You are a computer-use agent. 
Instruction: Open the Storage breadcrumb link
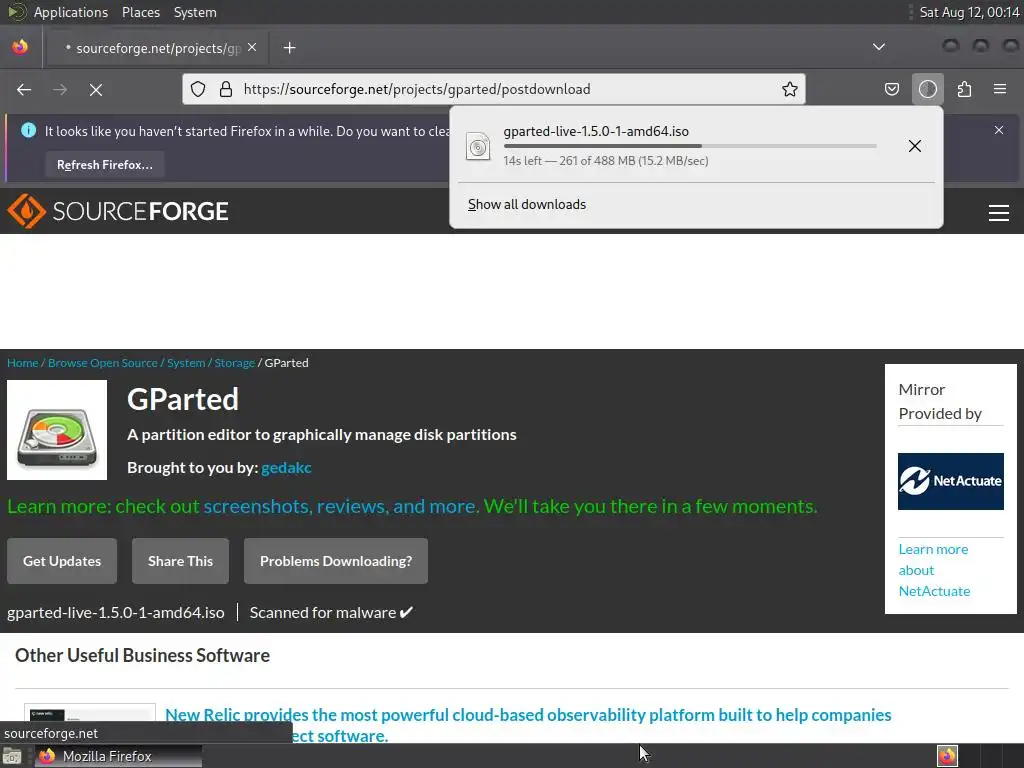click(234, 363)
